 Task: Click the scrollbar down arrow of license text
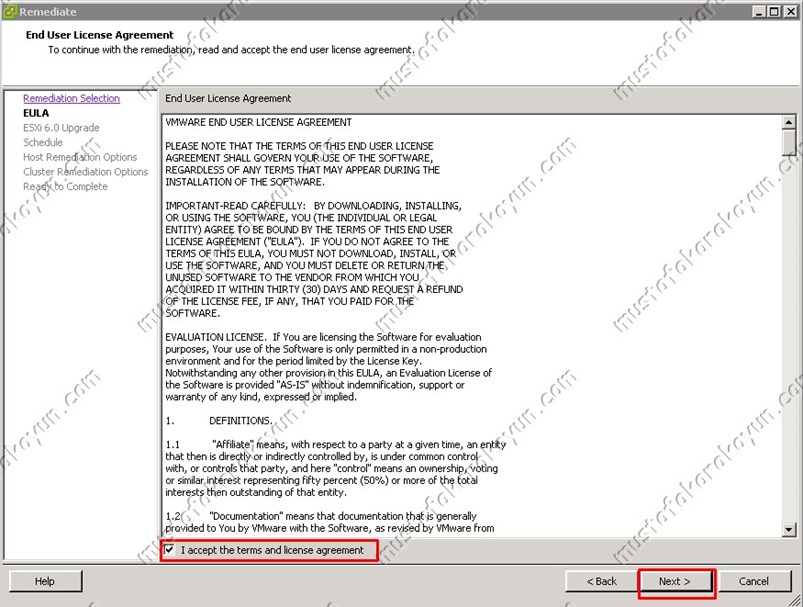(789, 530)
